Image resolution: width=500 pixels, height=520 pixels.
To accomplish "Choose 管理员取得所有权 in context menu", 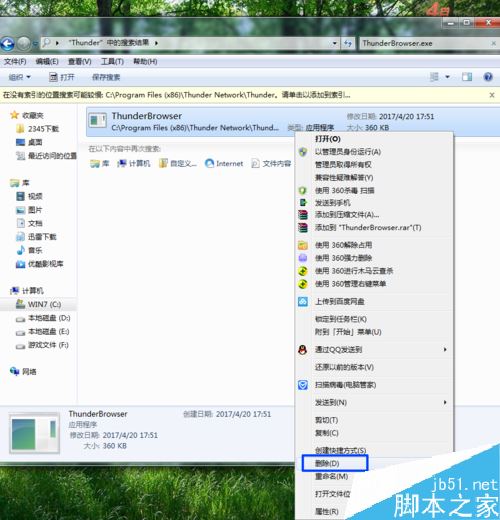I will coord(374,165).
